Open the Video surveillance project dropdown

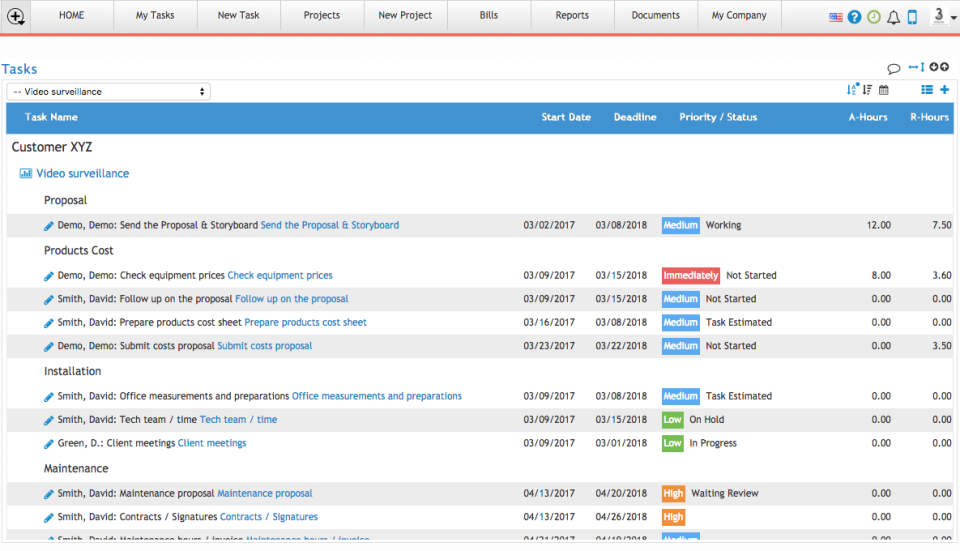(108, 92)
